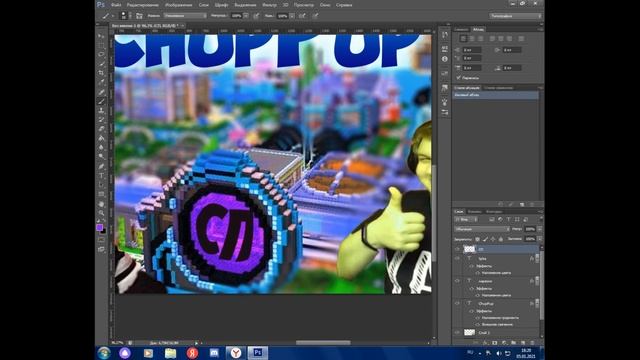The height and width of the screenshot is (360, 640).
Task: Open layer Fill slider arrow
Action: [540, 239]
